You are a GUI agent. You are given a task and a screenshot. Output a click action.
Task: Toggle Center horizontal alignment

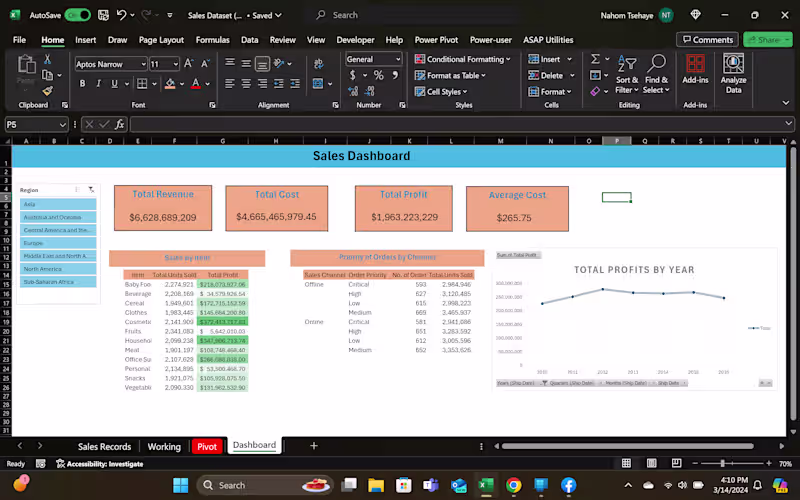pos(246,84)
